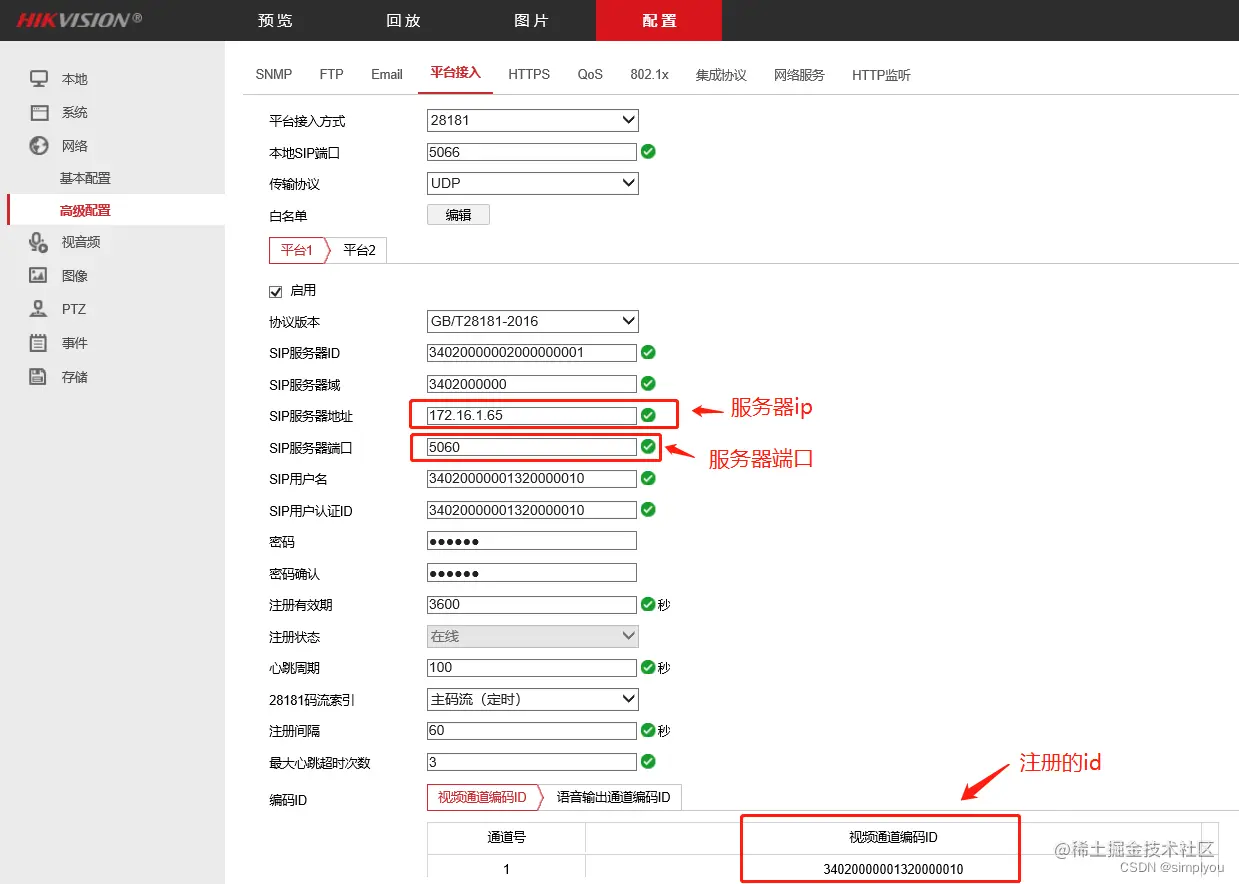The height and width of the screenshot is (884, 1239).
Task: Select the 视频通道编码ID tab
Action: pyautogui.click(x=482, y=797)
